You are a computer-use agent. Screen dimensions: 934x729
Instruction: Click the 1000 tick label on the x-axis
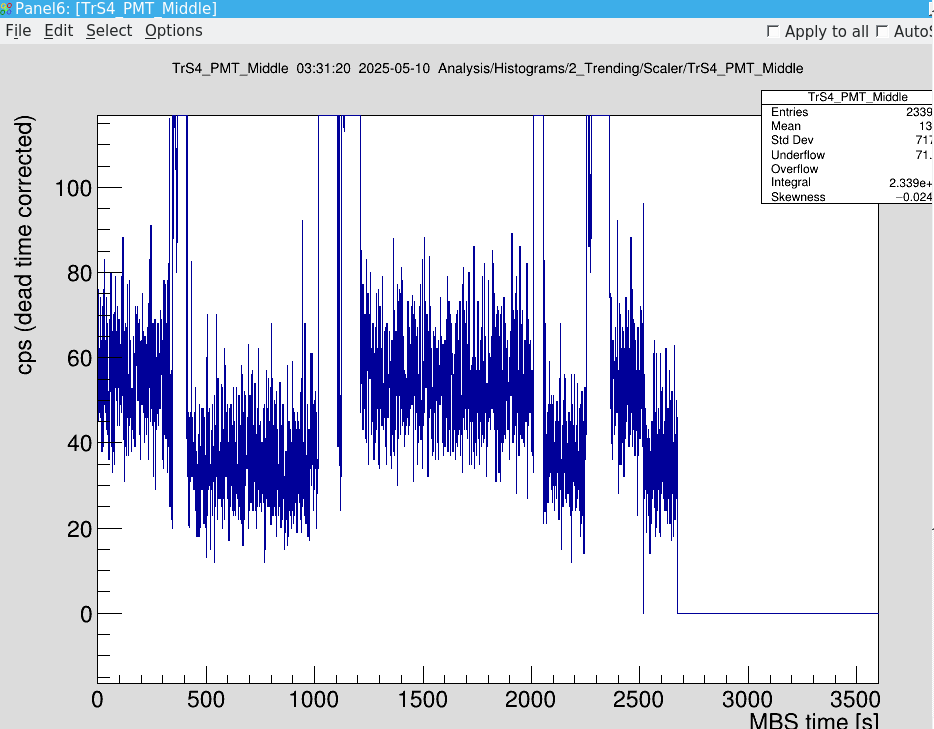pos(314,699)
